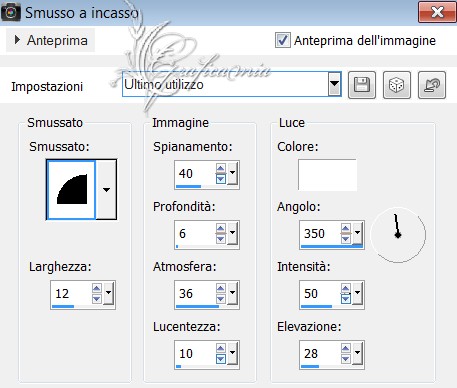Open the Angolo slider dropdown arrow
Viewport: 457px width, 388px height.
click(357, 232)
